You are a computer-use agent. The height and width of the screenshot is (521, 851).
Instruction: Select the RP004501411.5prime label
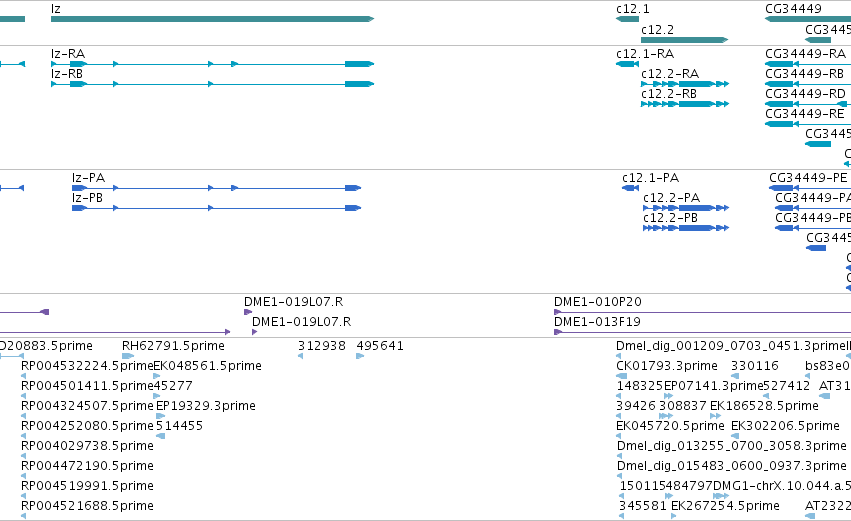[x=87, y=386]
